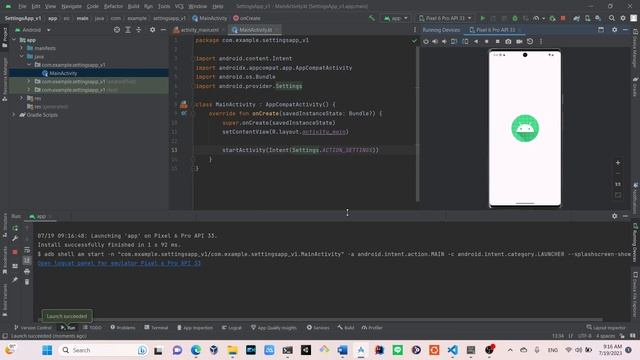Open the File menu
This screenshot has width=640, height=360.
point(22,6)
